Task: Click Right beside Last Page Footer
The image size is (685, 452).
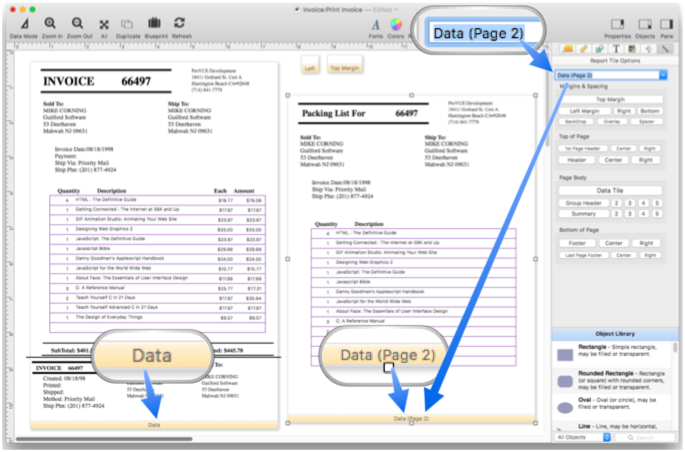Action: (650, 255)
